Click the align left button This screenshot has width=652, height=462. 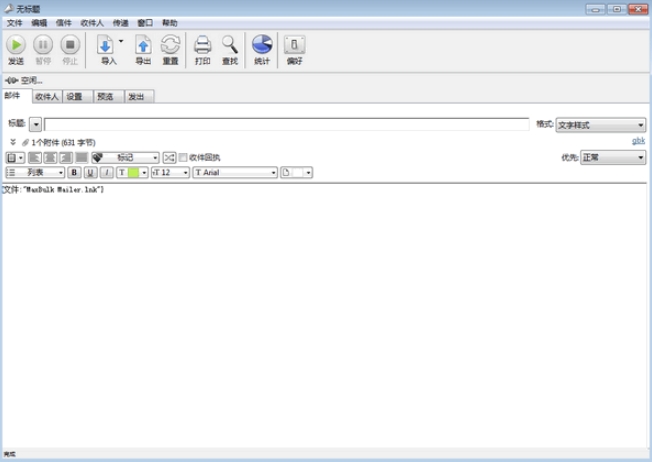[35, 158]
